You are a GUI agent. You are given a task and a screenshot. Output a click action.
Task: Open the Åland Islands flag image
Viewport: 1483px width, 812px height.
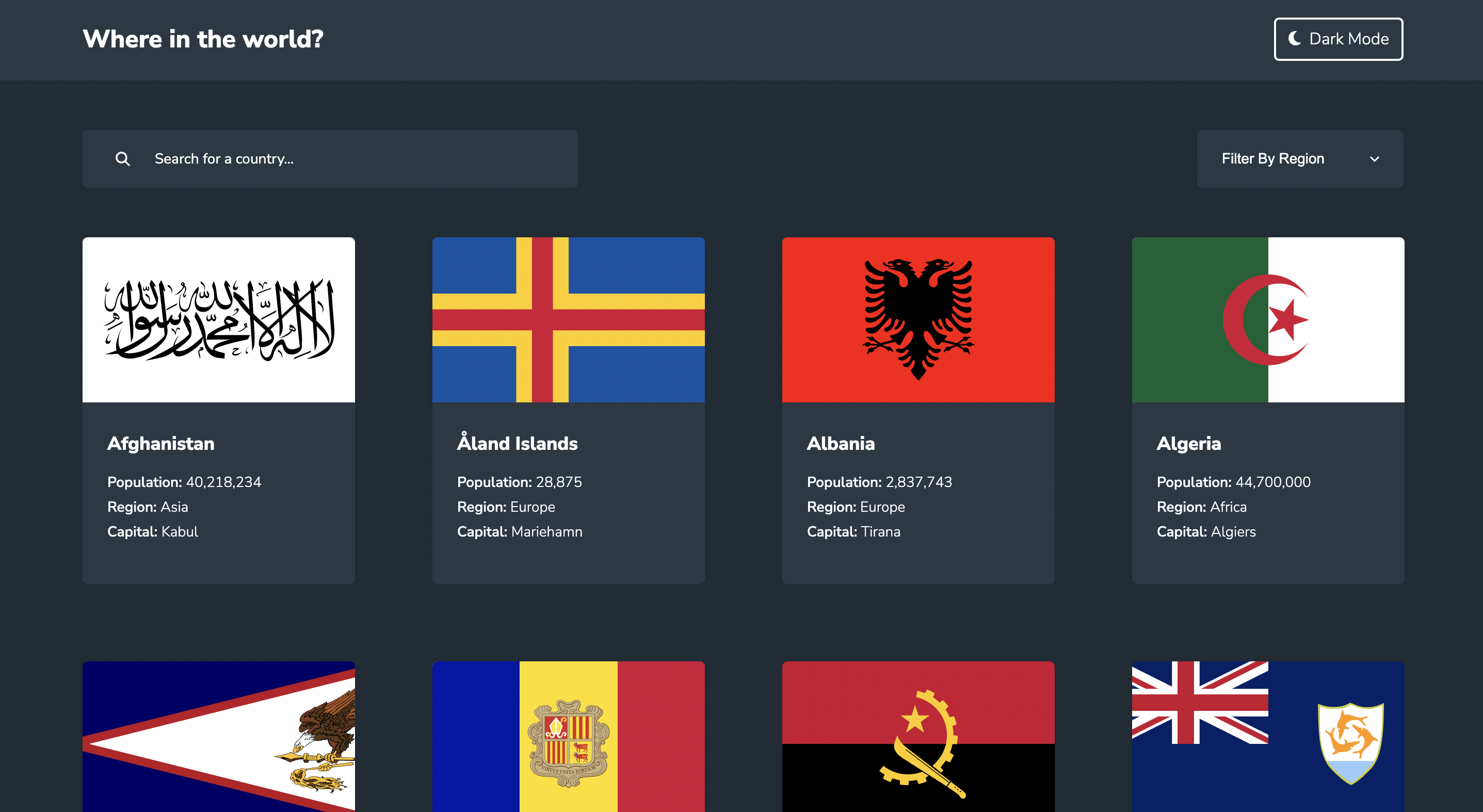tap(568, 319)
